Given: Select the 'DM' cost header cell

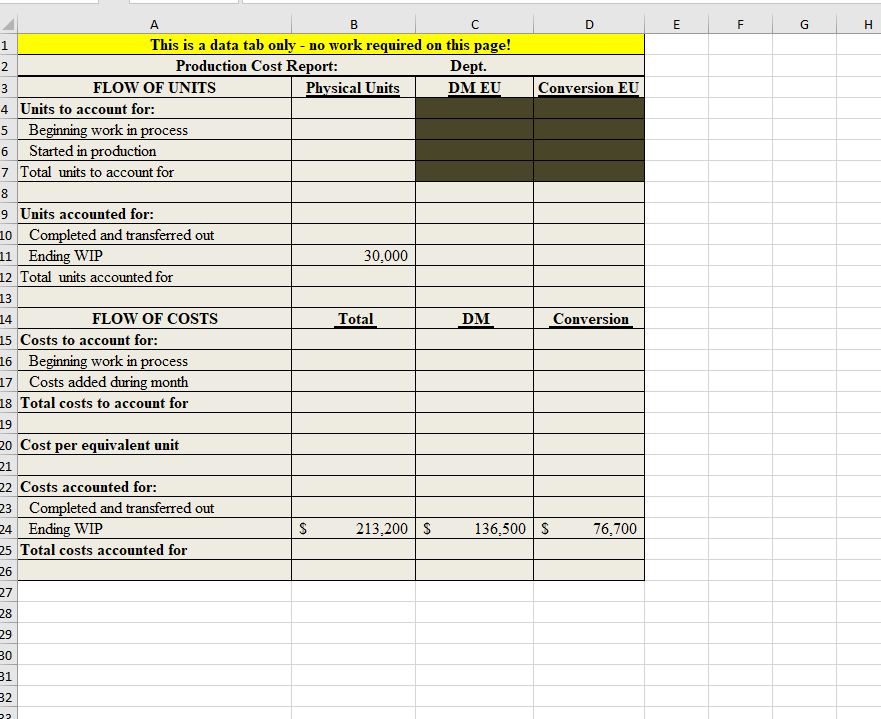Looking at the screenshot, I should pos(475,318).
